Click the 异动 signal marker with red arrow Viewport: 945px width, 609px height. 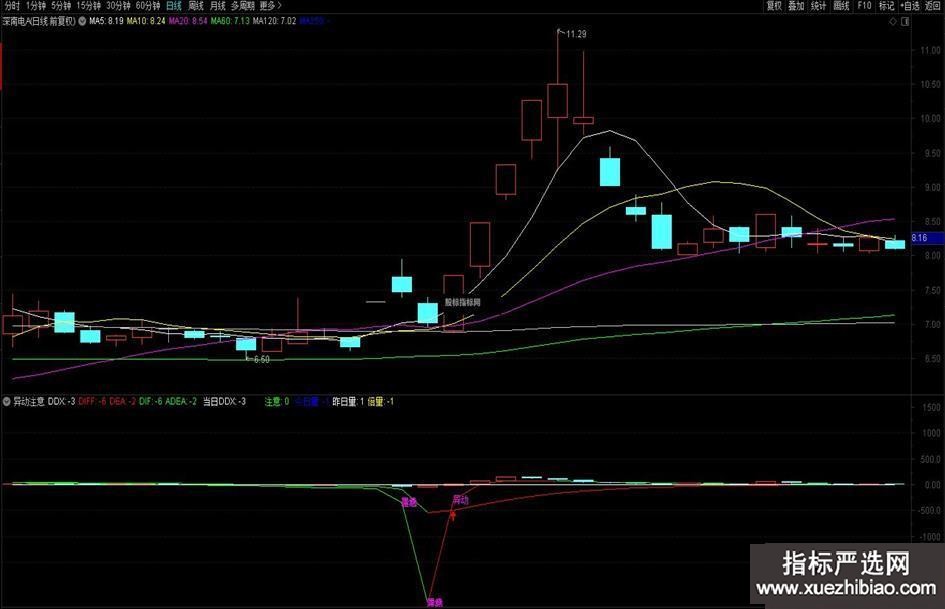pyautogui.click(x=460, y=500)
